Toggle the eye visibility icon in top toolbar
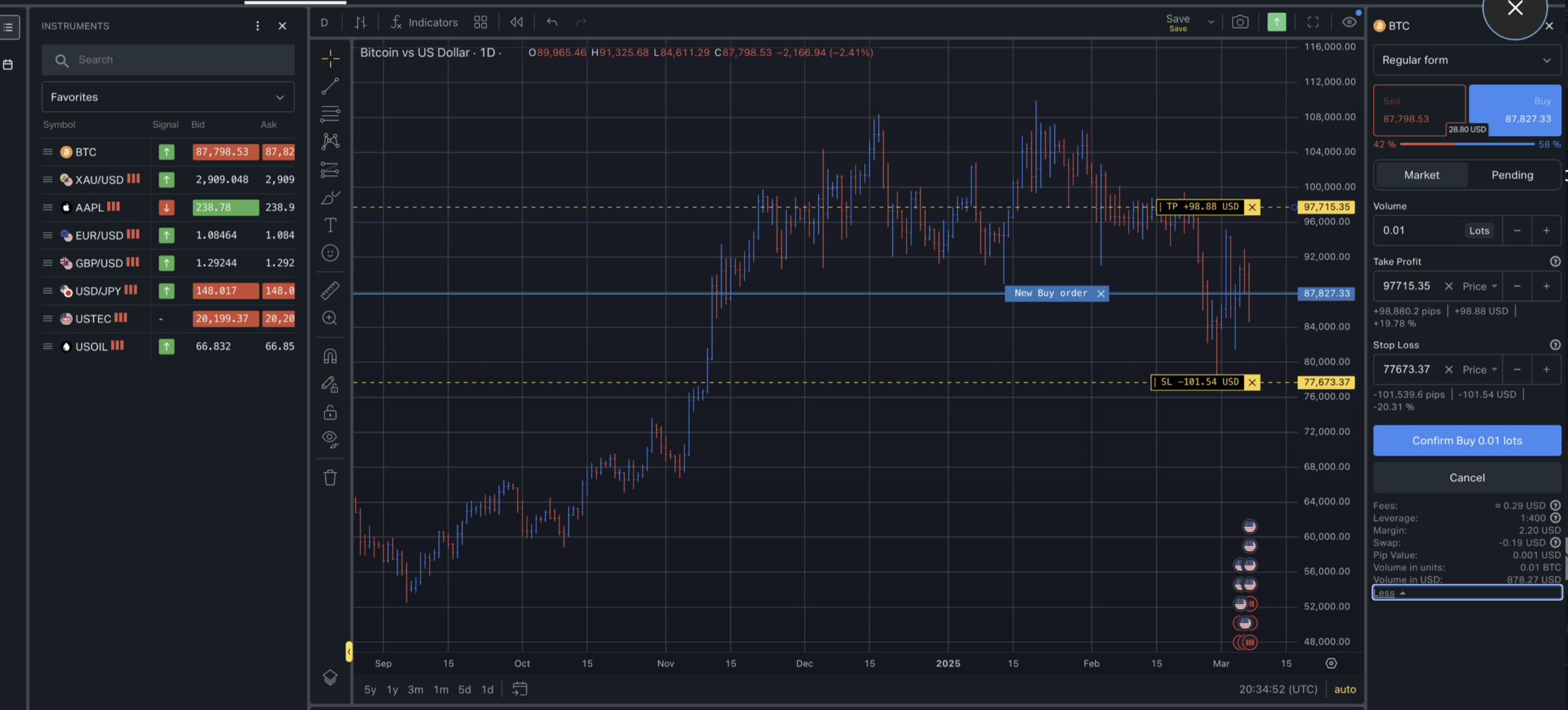 1349,22
